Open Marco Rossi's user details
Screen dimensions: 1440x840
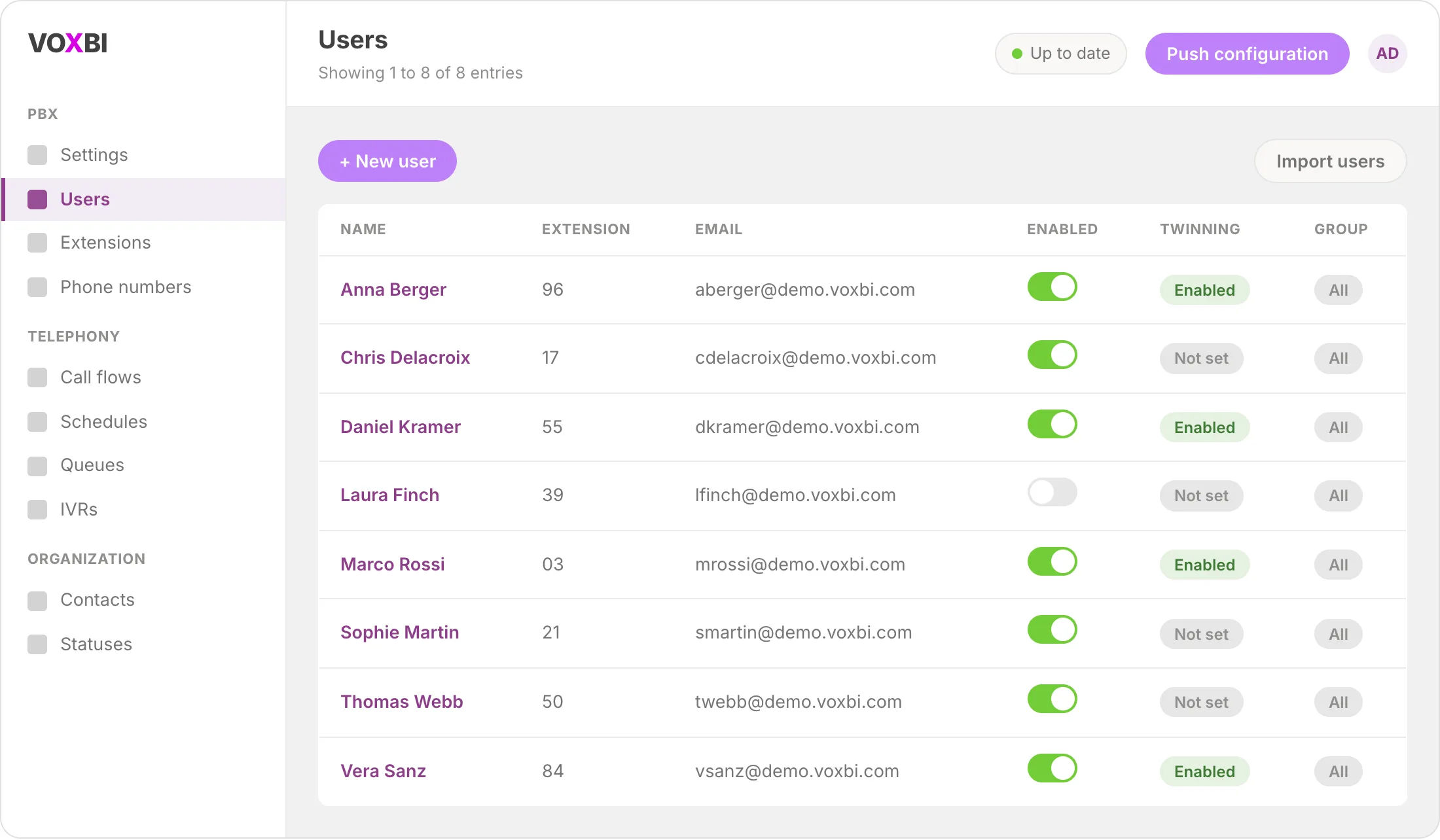tap(393, 565)
